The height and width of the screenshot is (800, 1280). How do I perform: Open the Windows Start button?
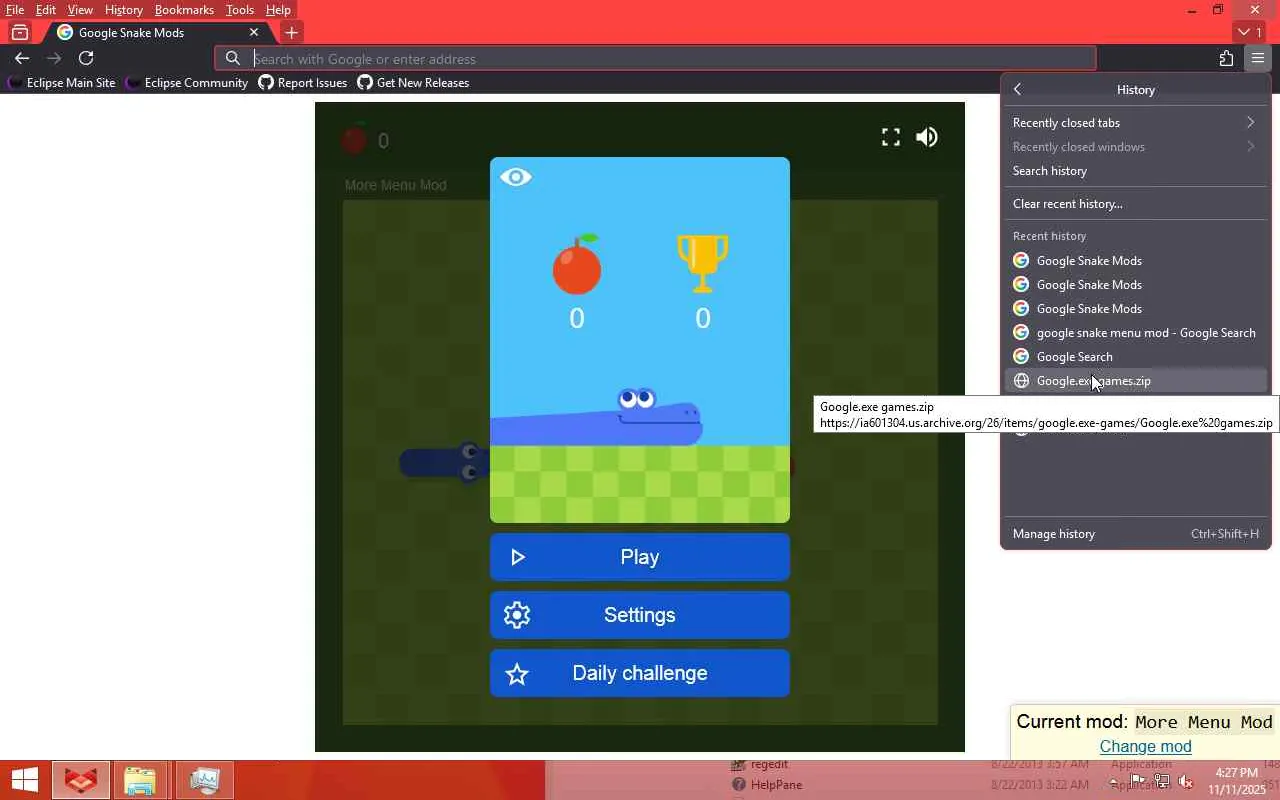24,780
